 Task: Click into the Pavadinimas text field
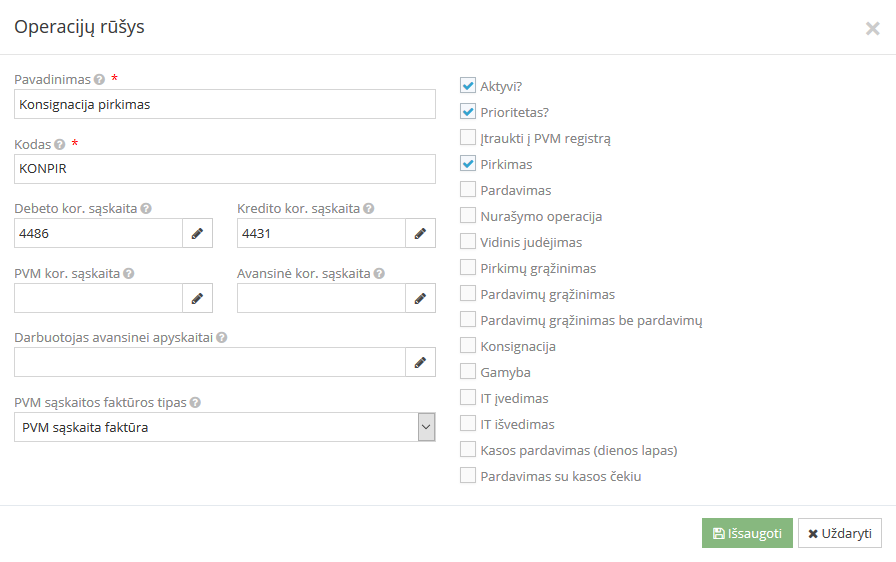225,104
